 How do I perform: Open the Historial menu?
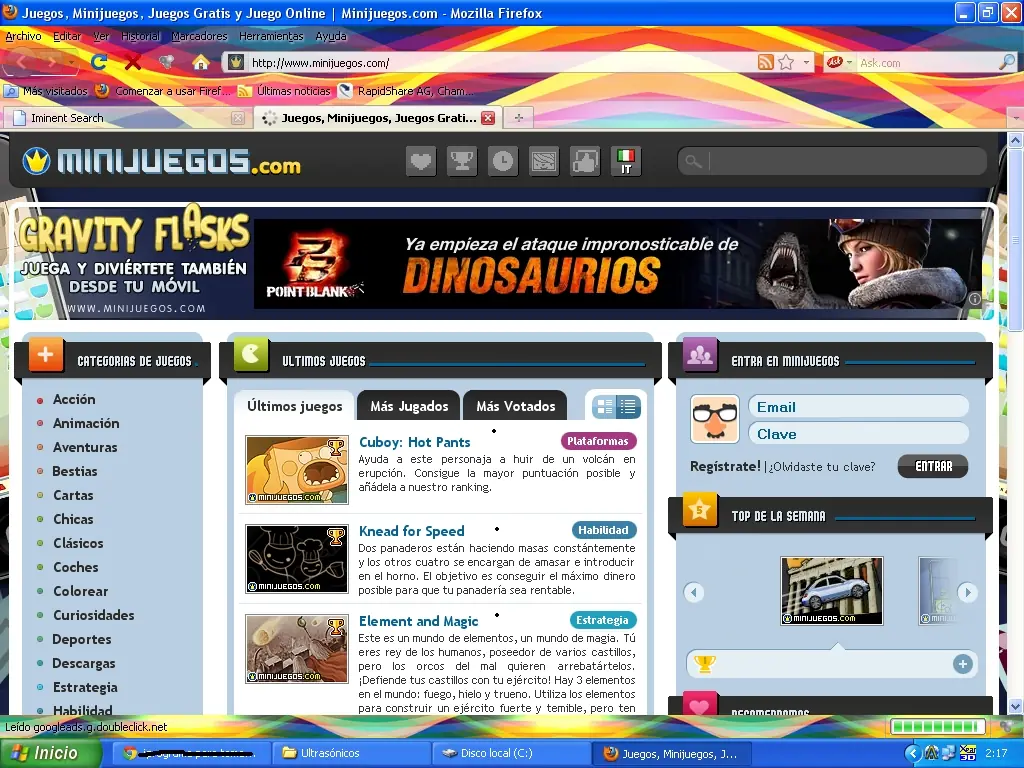pos(140,36)
